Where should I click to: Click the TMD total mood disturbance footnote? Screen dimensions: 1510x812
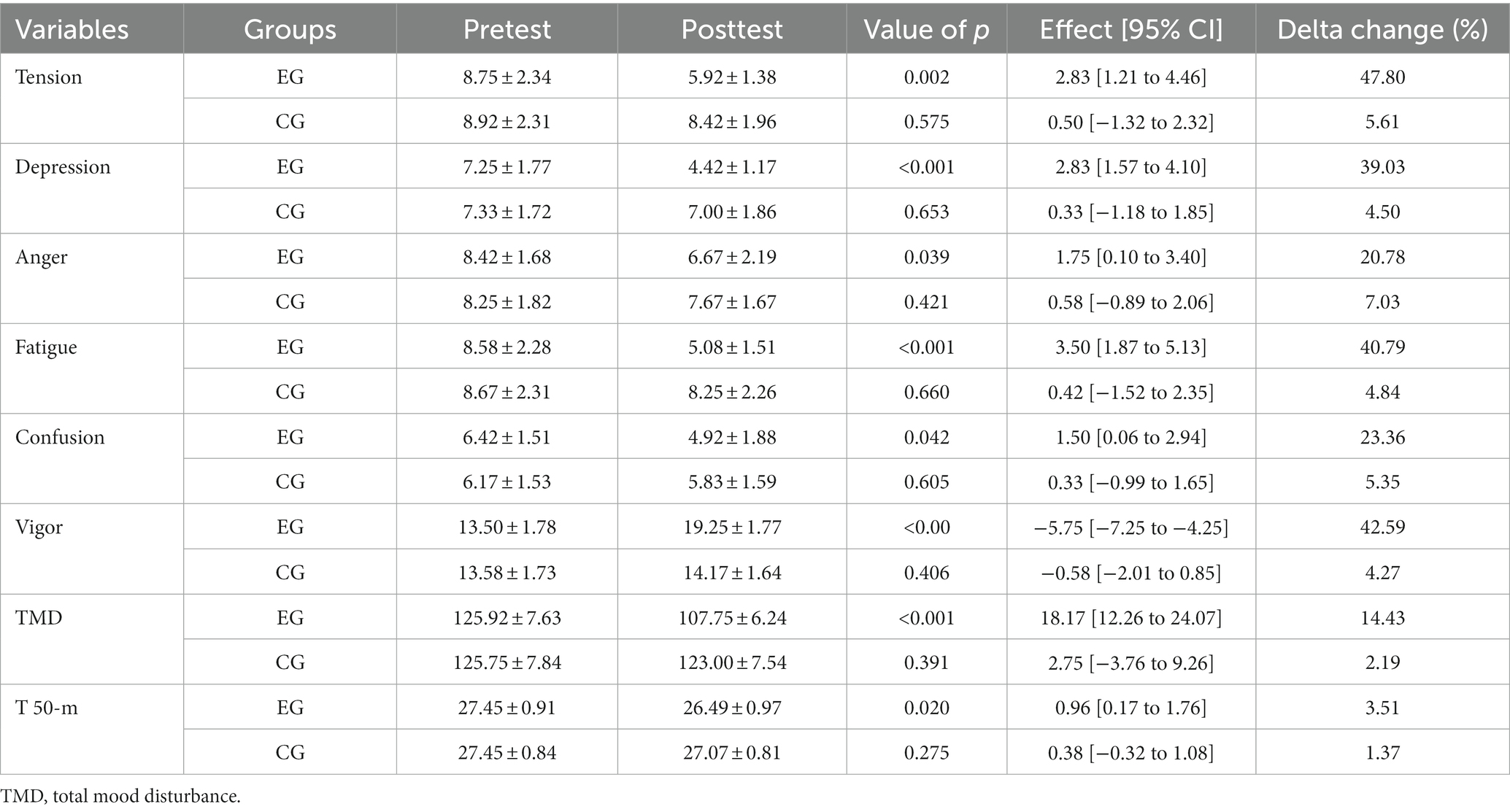coord(120,796)
